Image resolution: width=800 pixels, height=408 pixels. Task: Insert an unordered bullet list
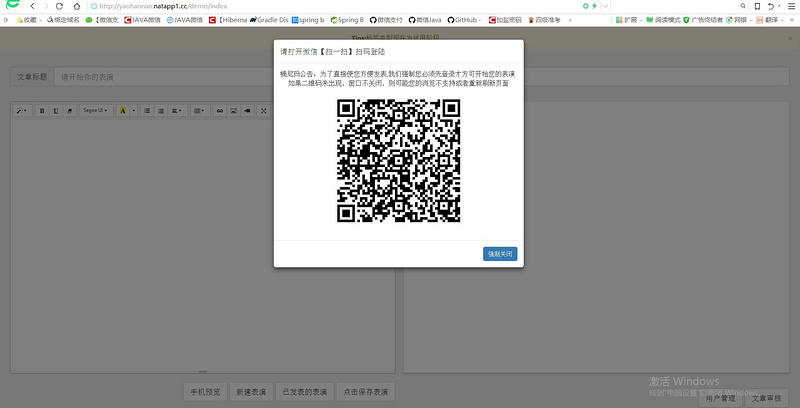pyautogui.click(x=147, y=111)
